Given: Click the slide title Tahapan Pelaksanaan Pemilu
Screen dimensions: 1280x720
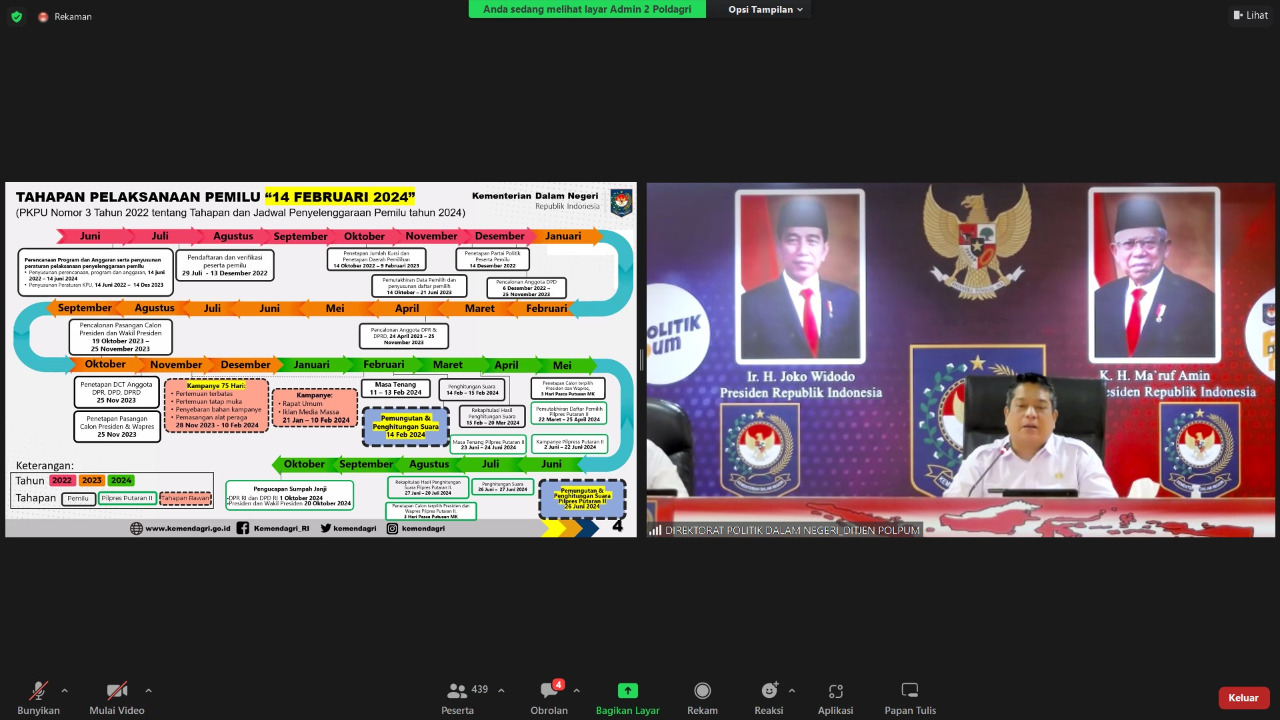Looking at the screenshot, I should pyautogui.click(x=215, y=197).
